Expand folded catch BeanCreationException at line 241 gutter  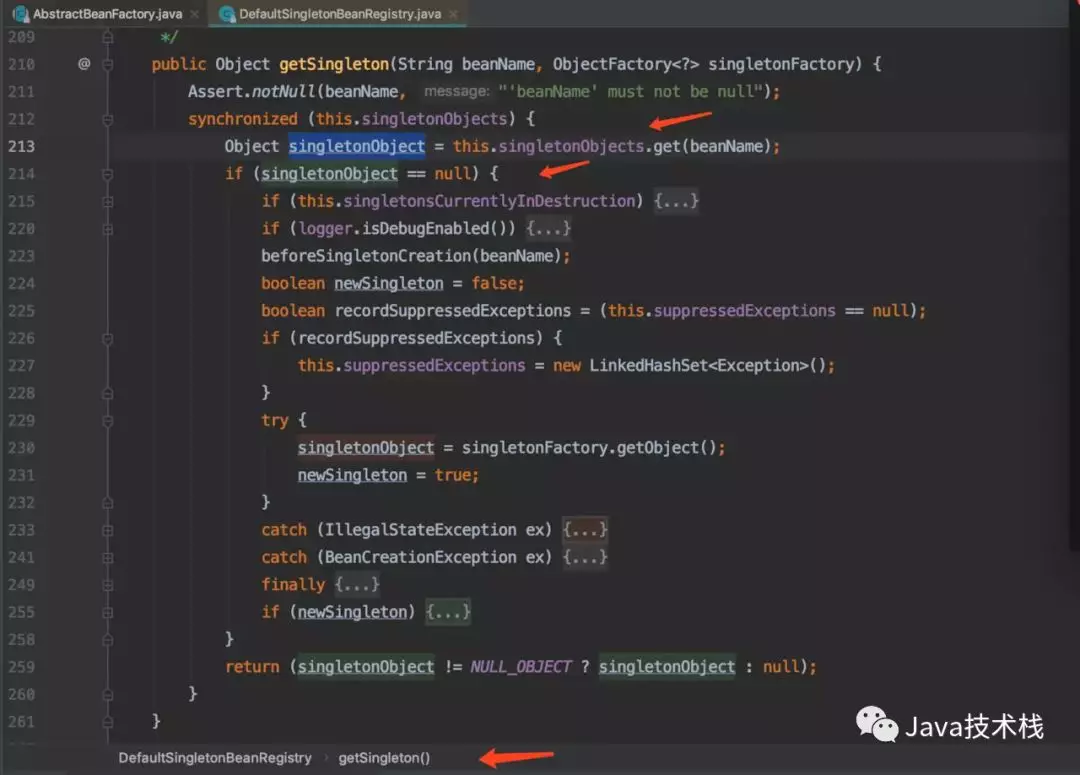pos(107,558)
